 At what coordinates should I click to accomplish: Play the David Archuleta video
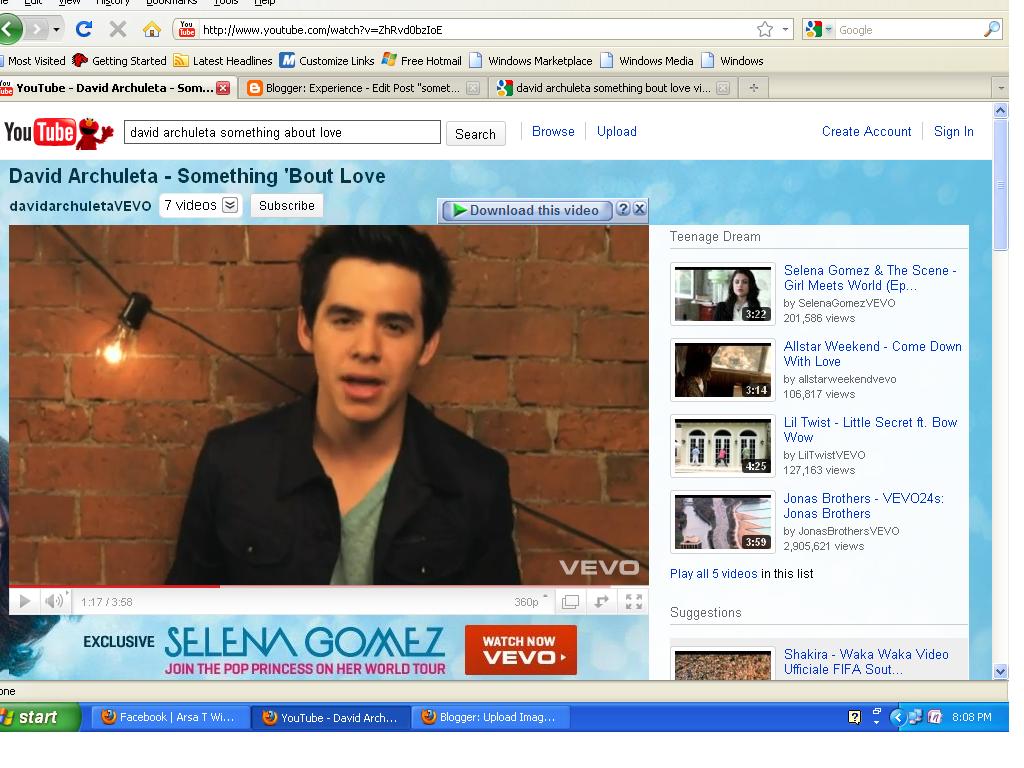[25, 601]
